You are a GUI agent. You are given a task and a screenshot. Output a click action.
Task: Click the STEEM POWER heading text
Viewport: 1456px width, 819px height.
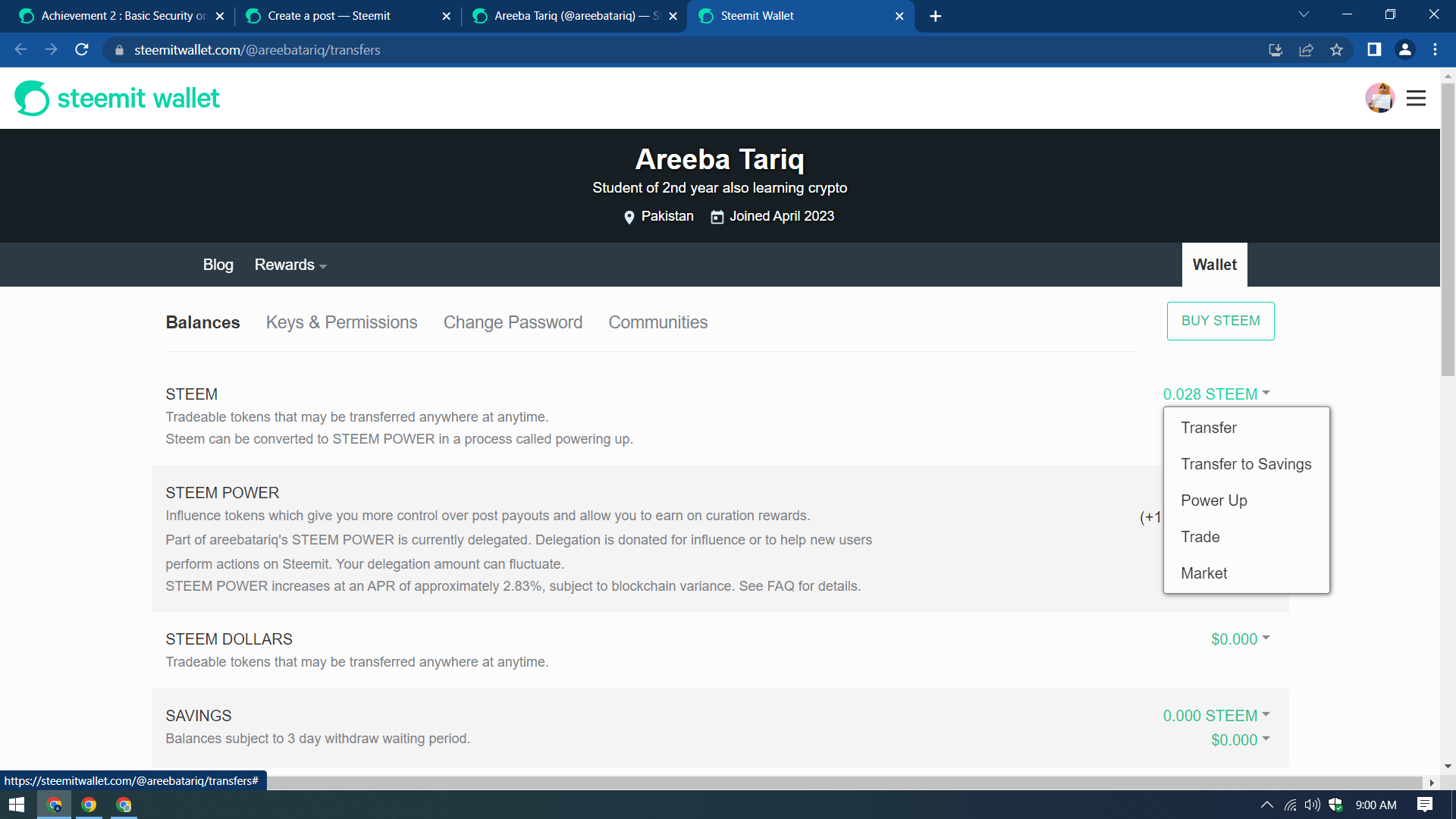pyautogui.click(x=222, y=493)
